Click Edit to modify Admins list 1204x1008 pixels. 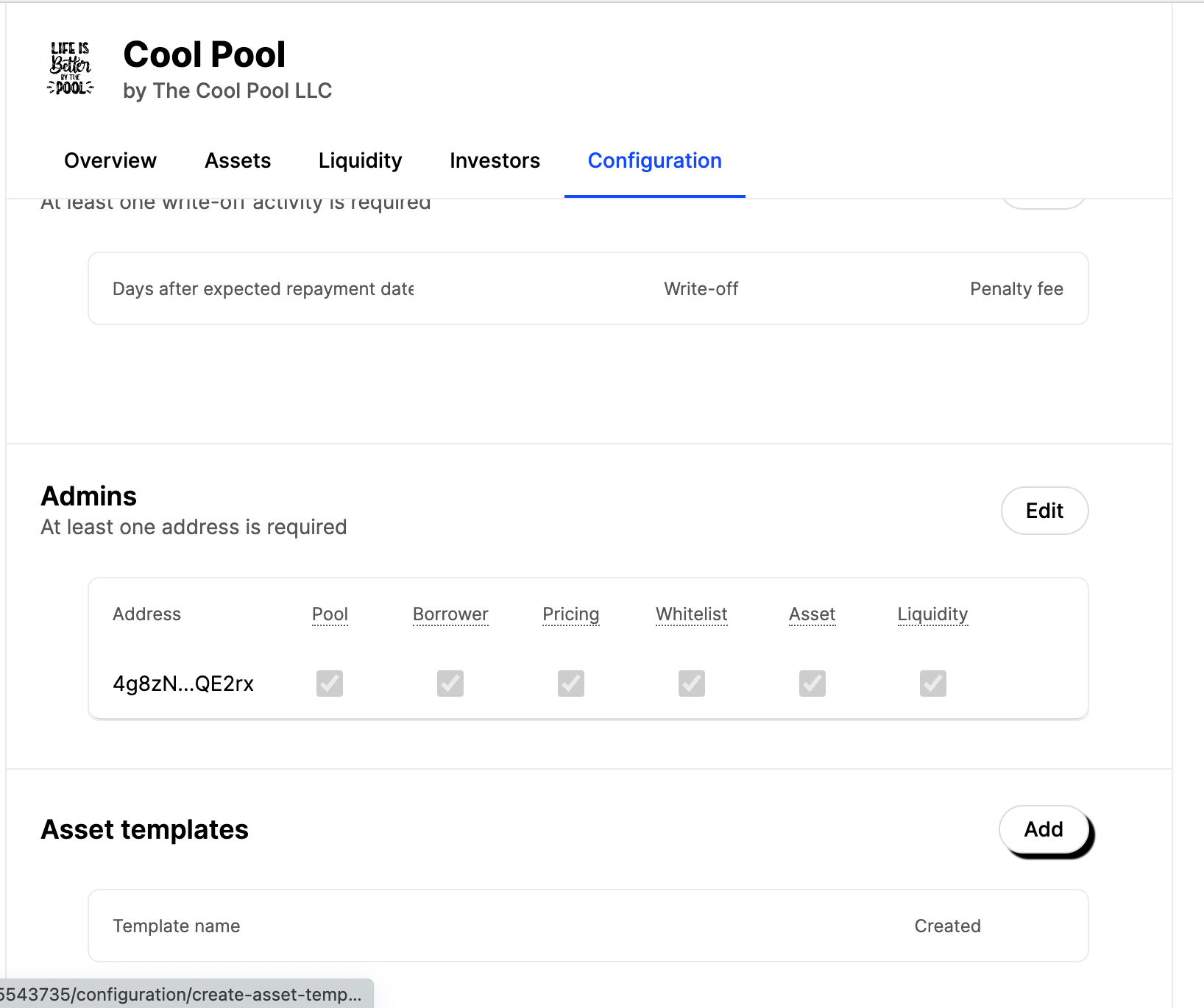click(1044, 510)
